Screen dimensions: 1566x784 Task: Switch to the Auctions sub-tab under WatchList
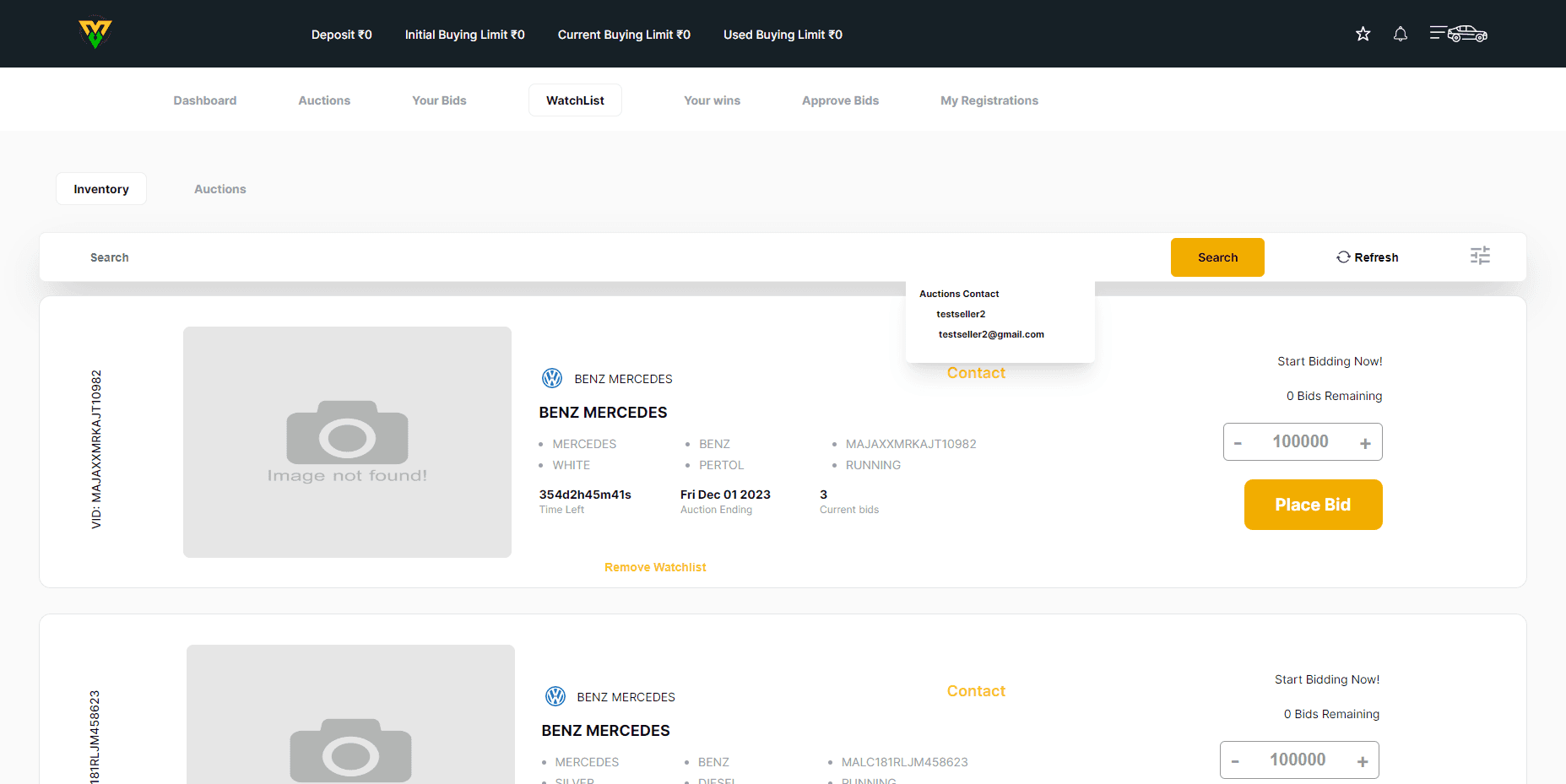[x=220, y=189]
